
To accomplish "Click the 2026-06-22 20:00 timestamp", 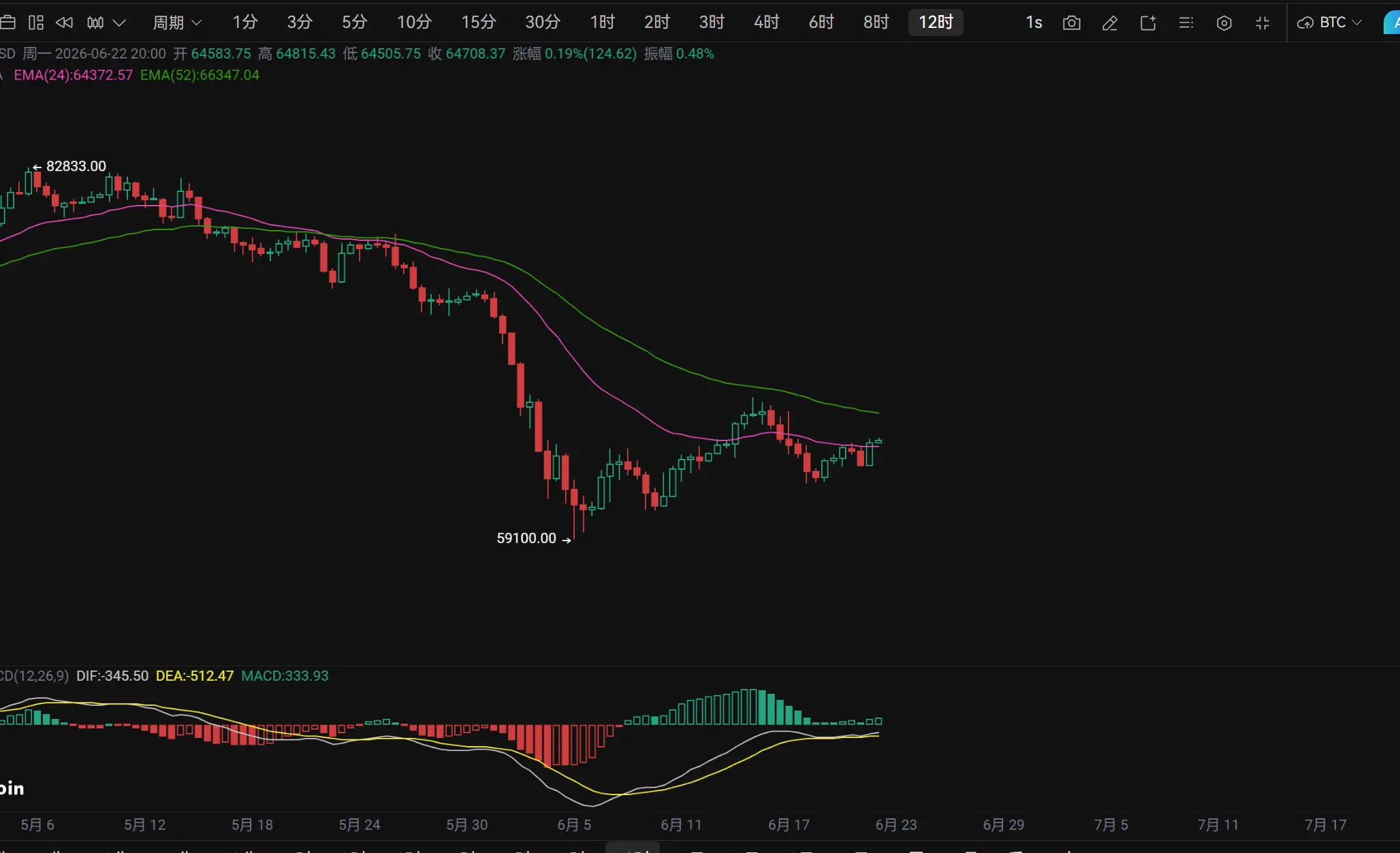I will coord(110,54).
